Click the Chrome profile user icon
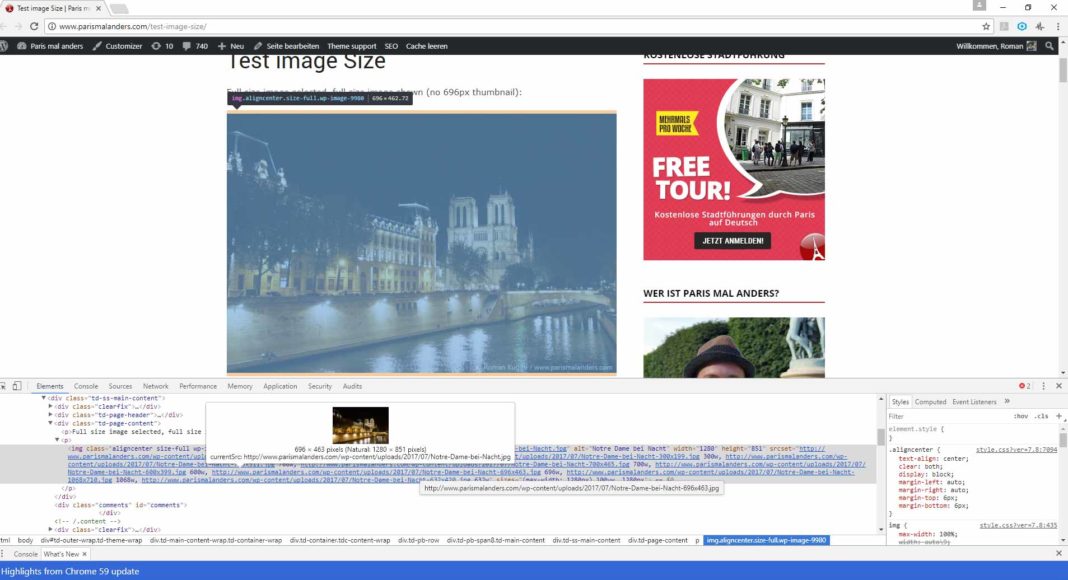 click(979, 5)
